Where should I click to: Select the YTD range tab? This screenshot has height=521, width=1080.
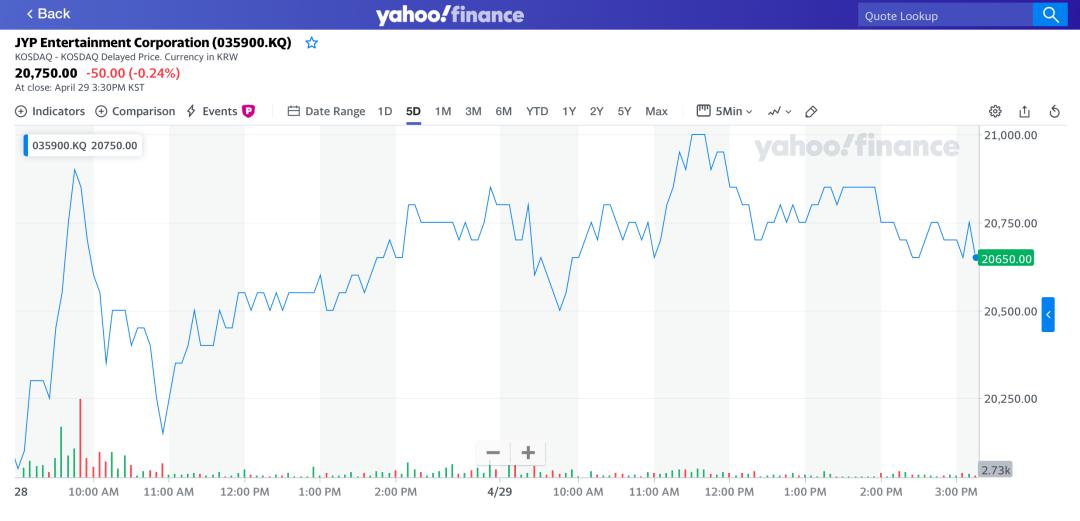point(537,111)
